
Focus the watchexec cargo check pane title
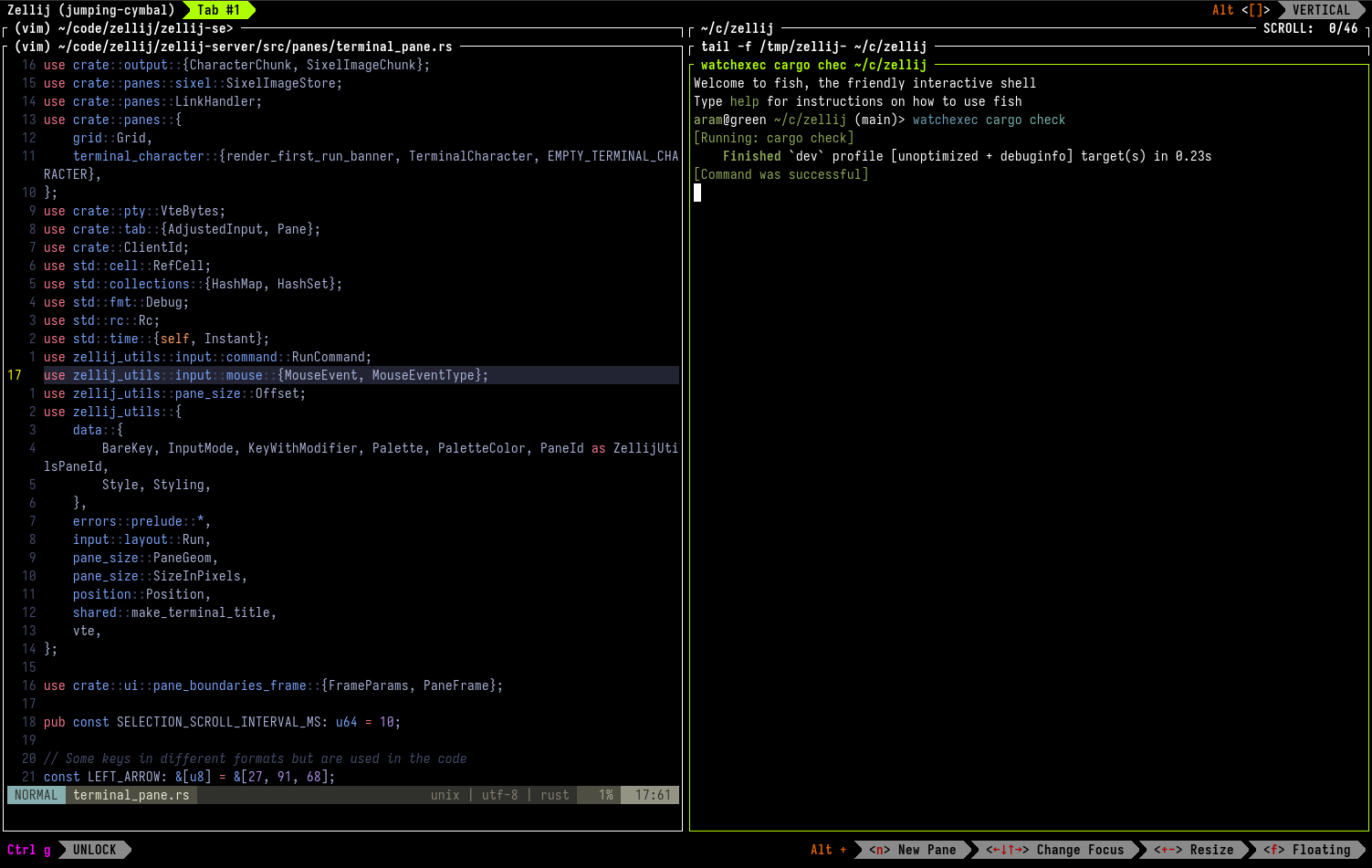point(814,65)
